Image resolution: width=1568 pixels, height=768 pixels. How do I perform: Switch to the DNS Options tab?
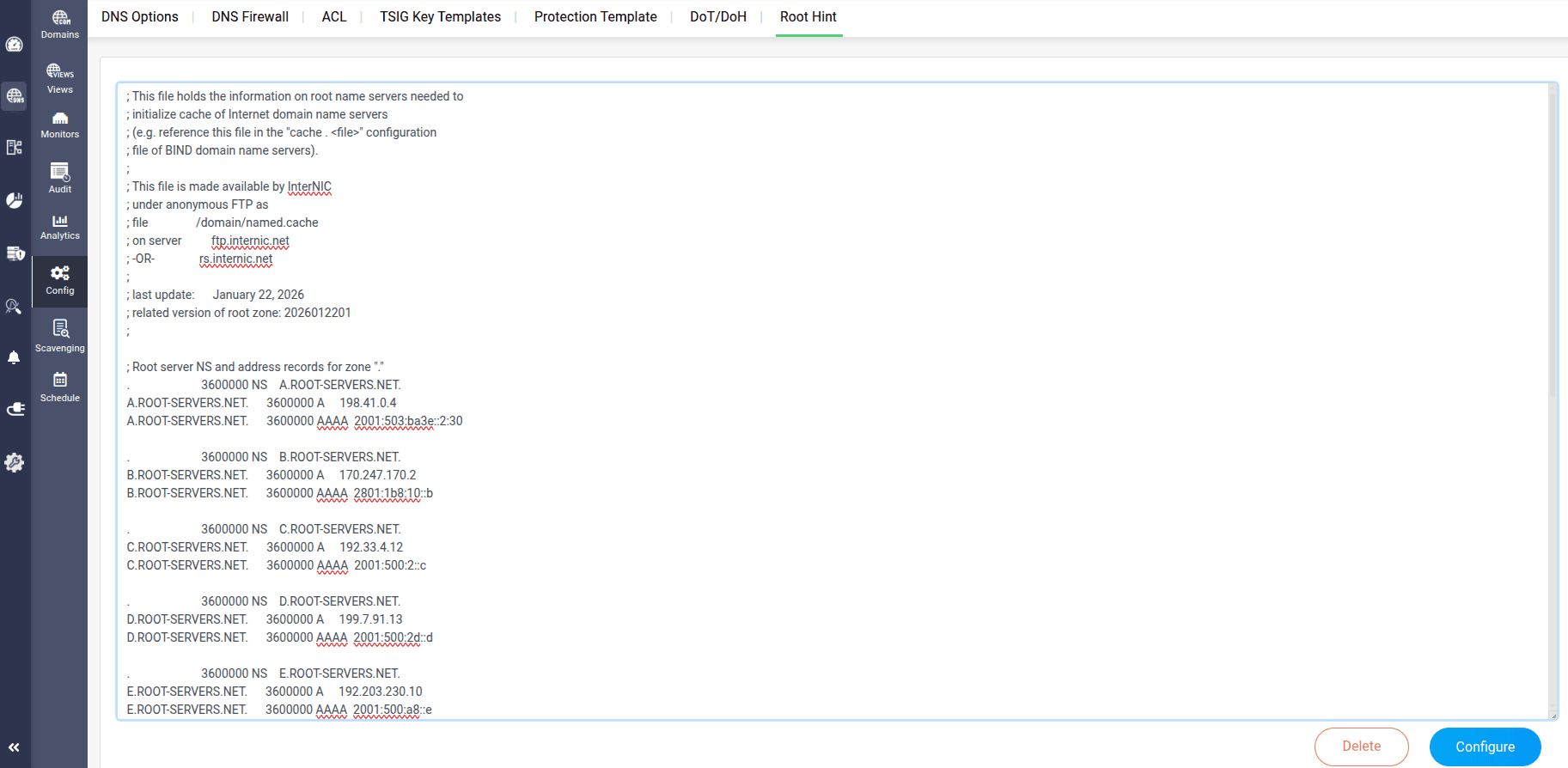point(140,17)
